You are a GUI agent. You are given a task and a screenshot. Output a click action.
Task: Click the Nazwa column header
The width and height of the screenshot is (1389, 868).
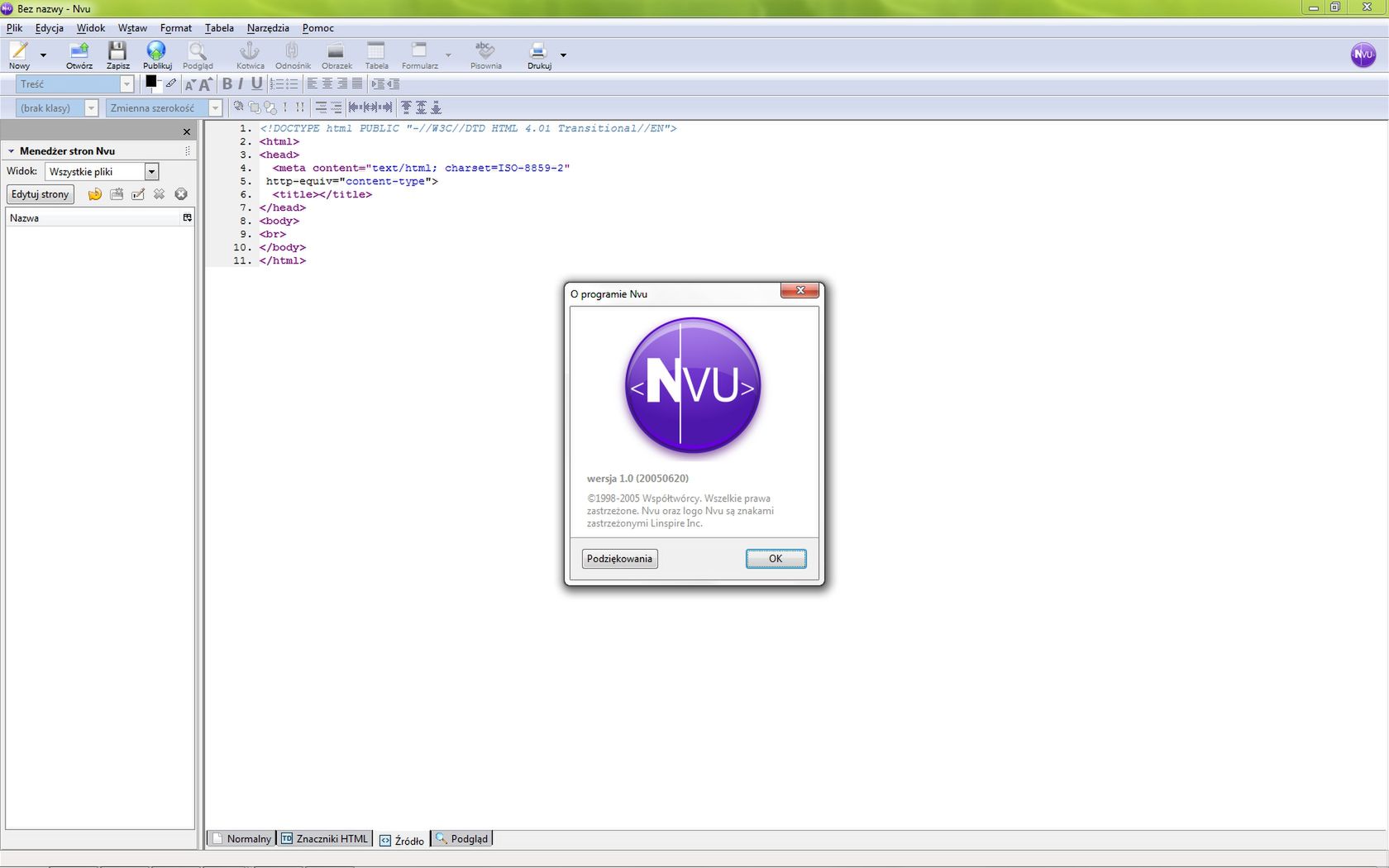[23, 218]
